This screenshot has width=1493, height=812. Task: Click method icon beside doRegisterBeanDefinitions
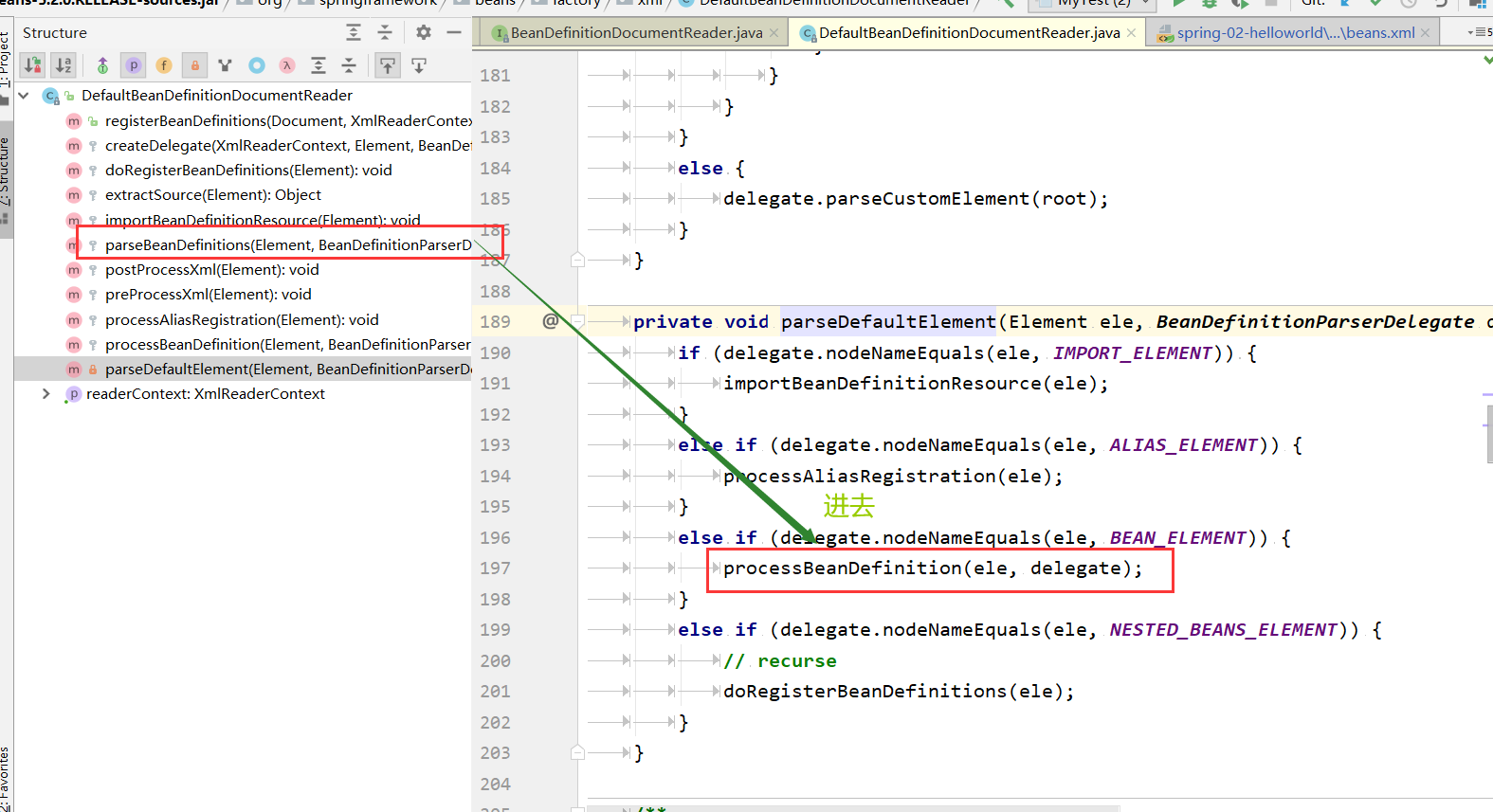point(74,171)
